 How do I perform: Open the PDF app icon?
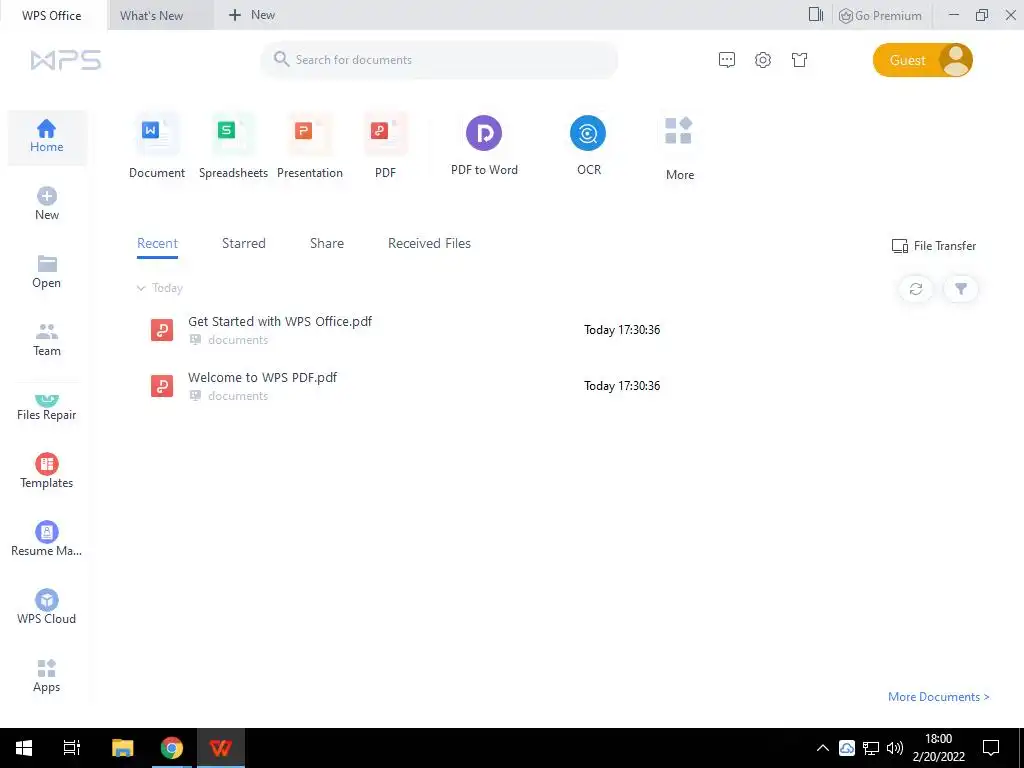385,146
